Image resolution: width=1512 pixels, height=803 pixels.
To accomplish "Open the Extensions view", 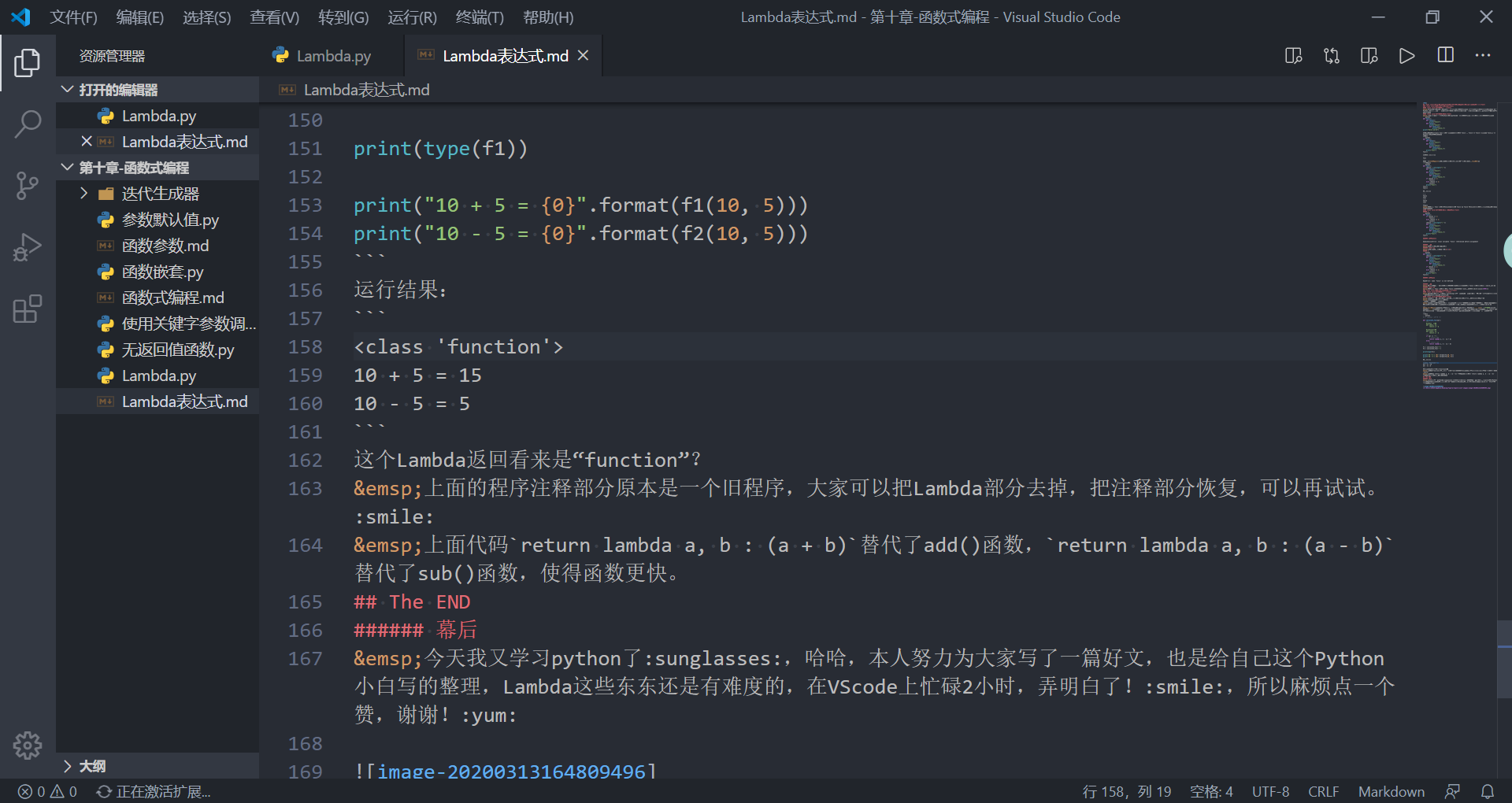I will pos(28,309).
